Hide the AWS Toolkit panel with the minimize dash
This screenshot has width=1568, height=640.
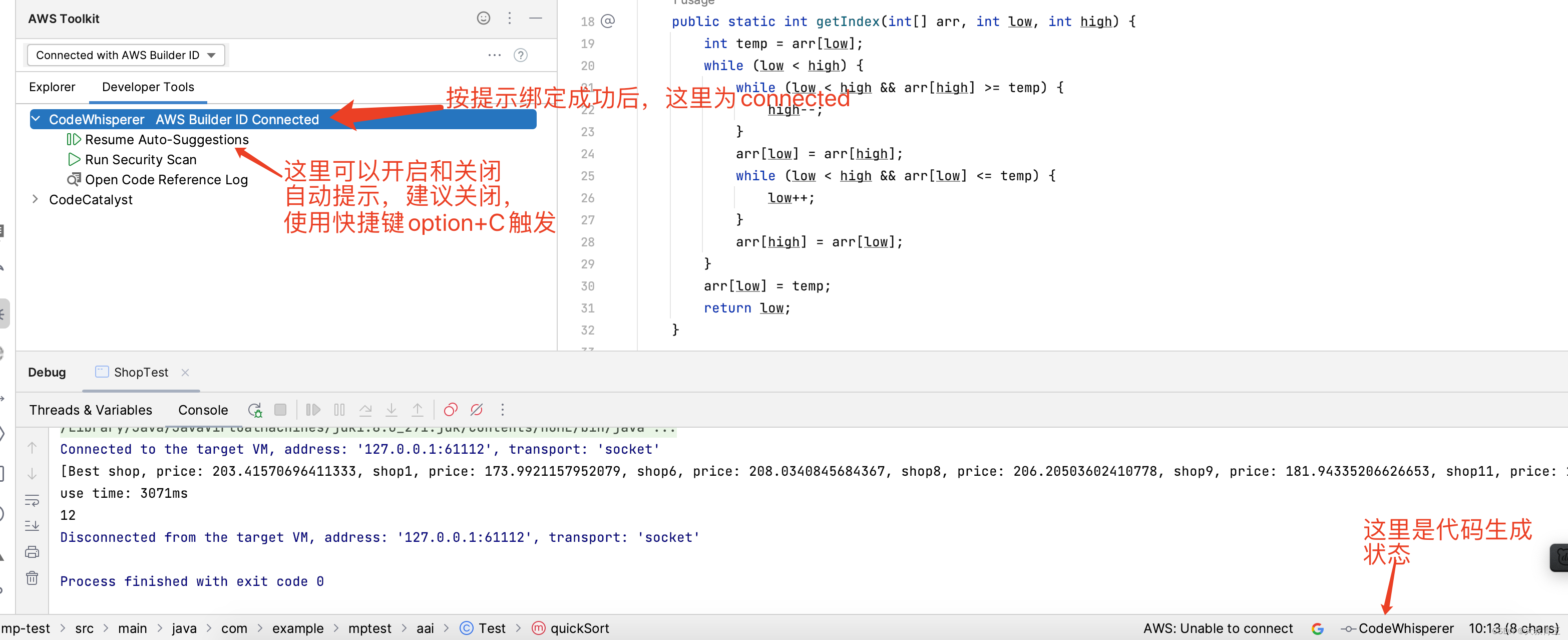536,18
